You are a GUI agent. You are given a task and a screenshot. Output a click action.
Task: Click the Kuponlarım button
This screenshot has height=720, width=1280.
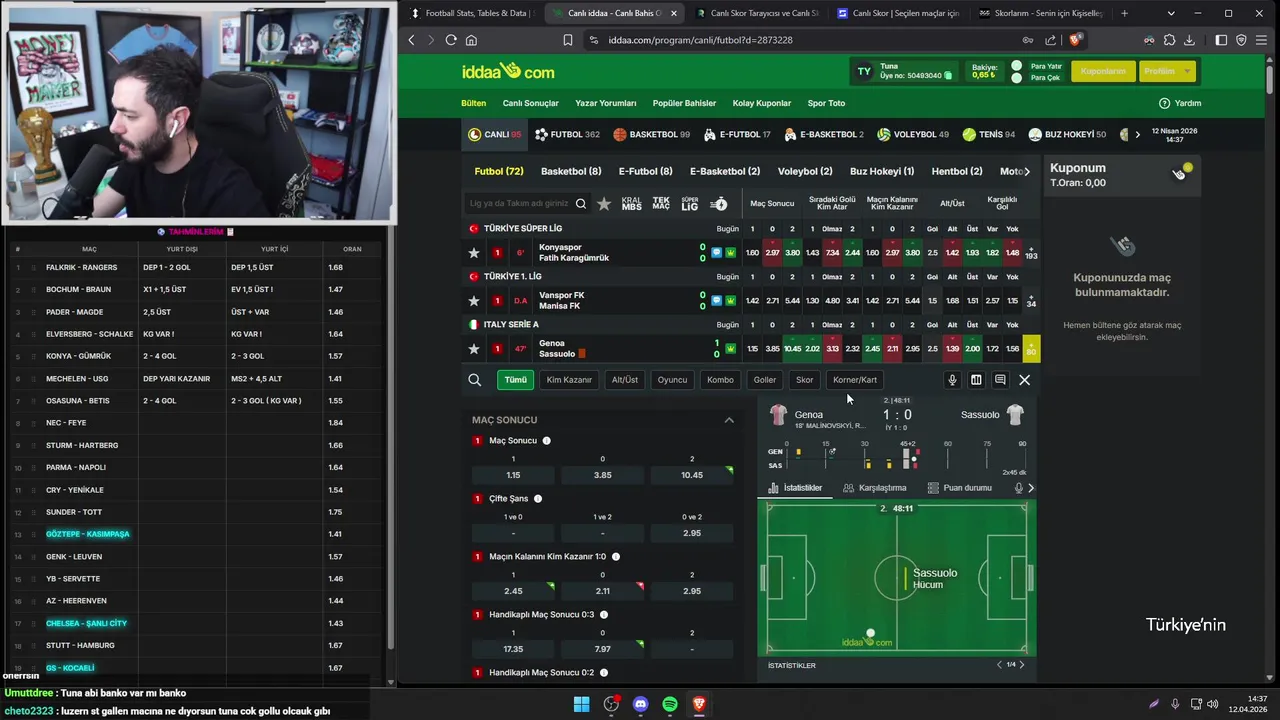[1103, 71]
